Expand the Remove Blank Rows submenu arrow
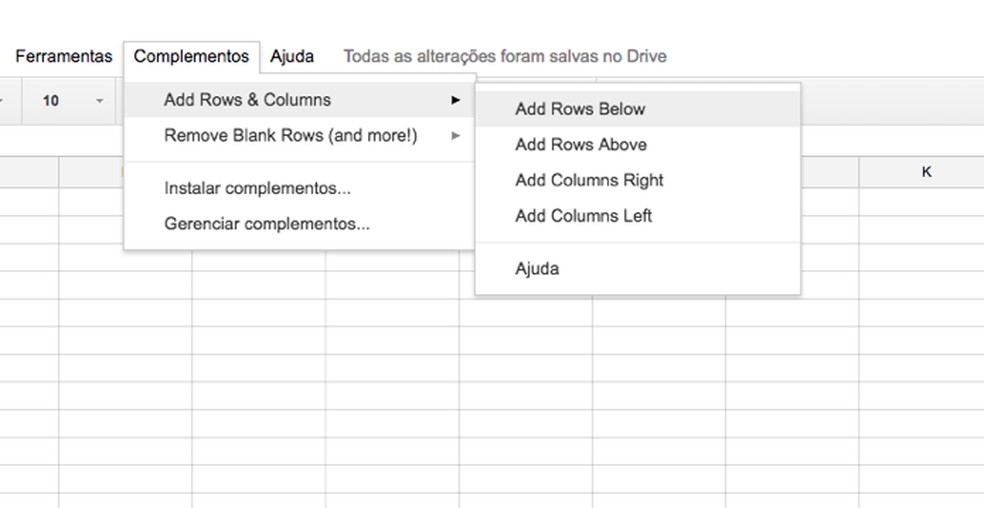 coord(455,136)
